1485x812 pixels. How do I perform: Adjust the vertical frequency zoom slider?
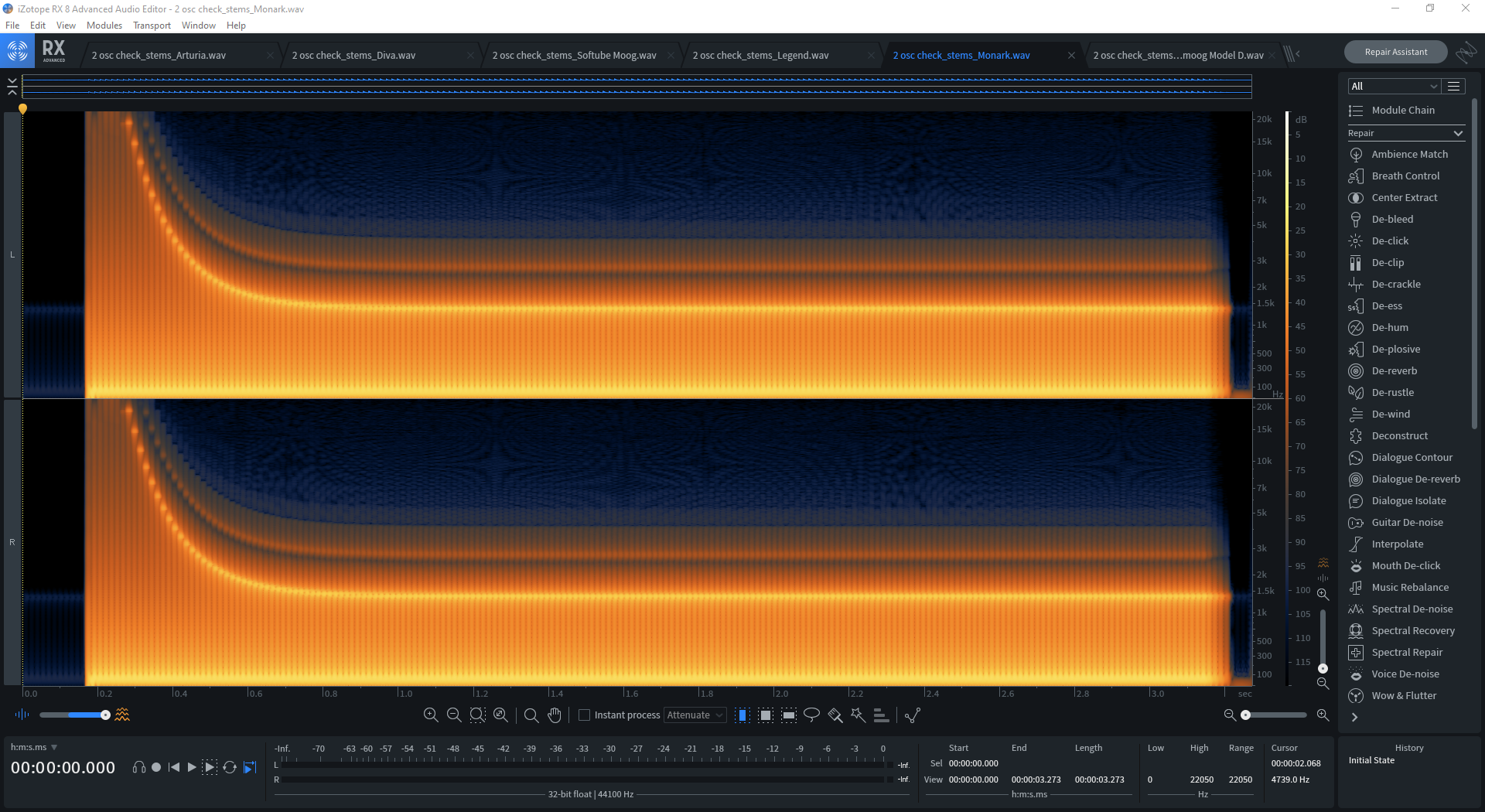pos(1323,640)
